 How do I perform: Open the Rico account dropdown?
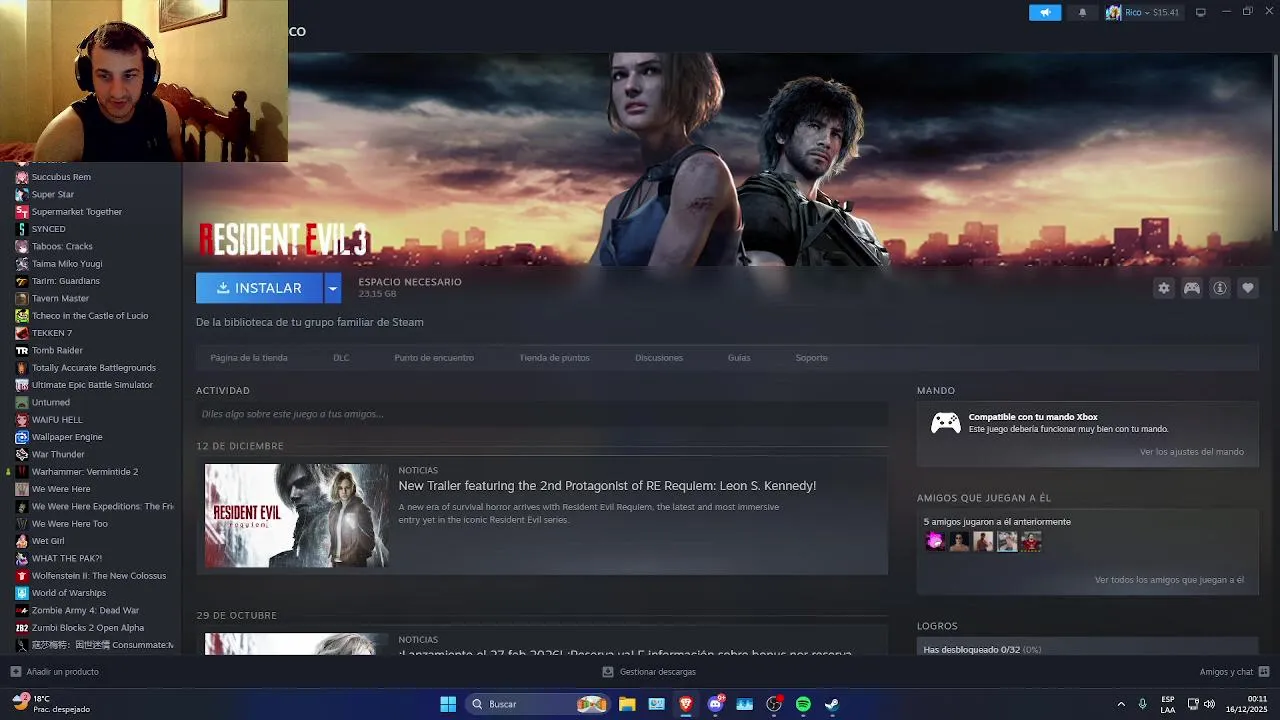[x=1142, y=12]
